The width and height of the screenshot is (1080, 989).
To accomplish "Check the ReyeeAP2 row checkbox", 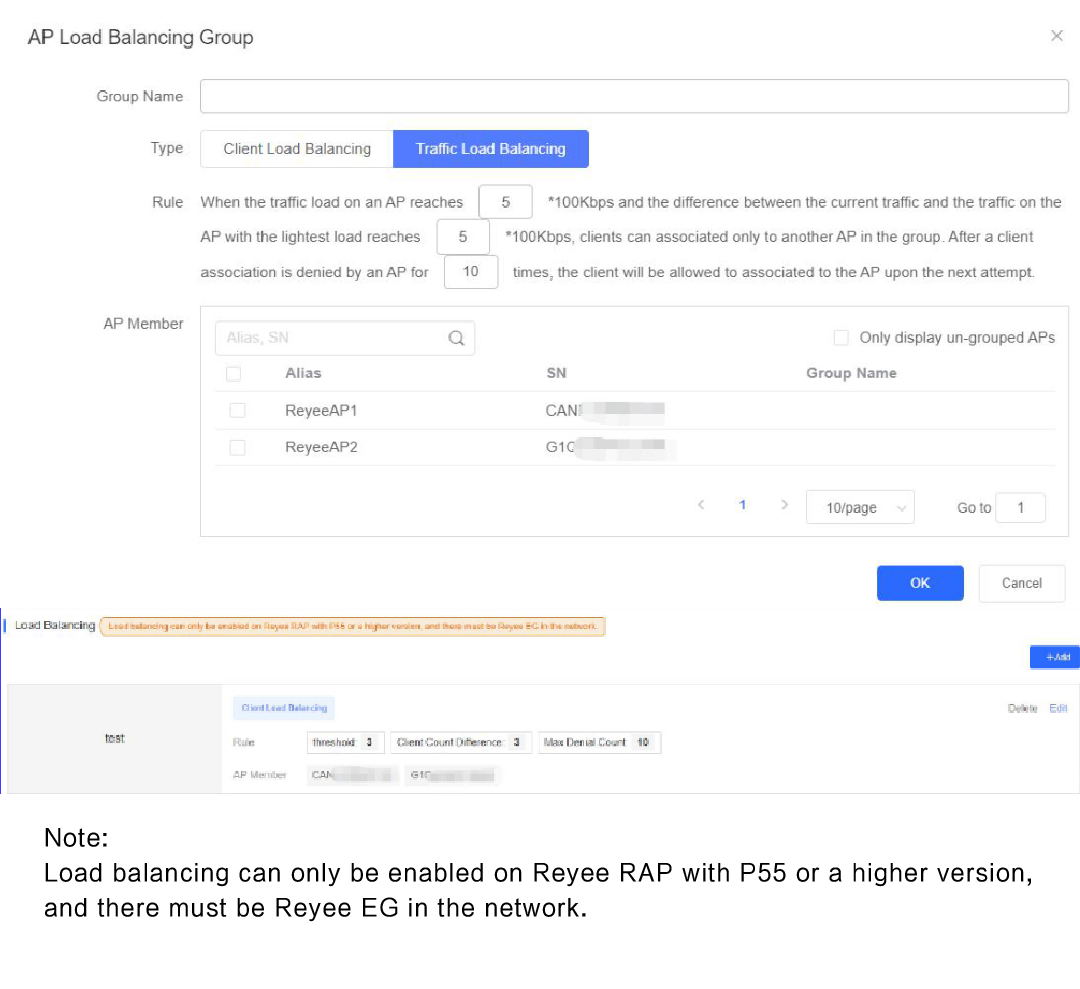I will point(238,448).
